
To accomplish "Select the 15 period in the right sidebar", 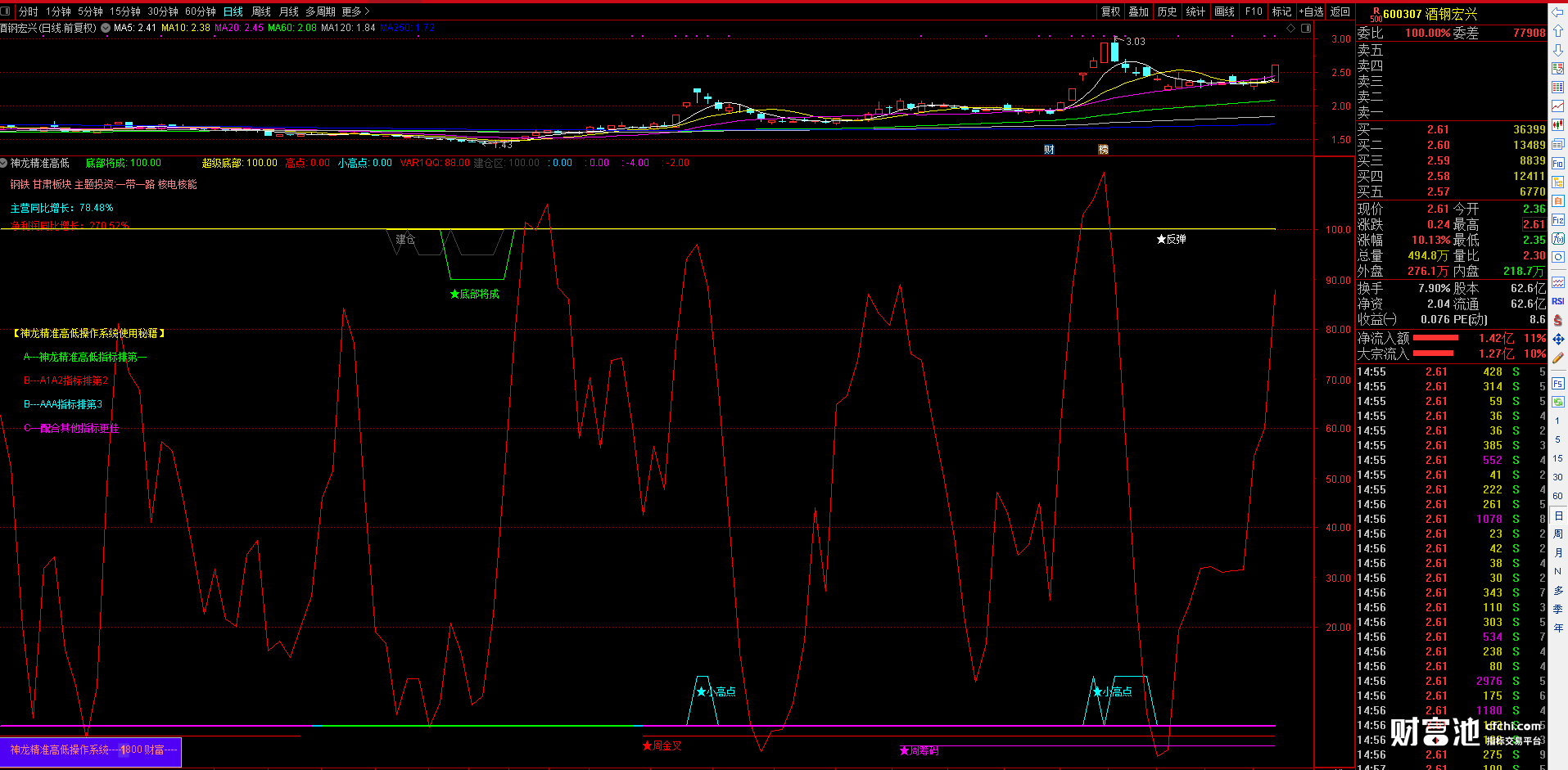I will pos(1557,458).
